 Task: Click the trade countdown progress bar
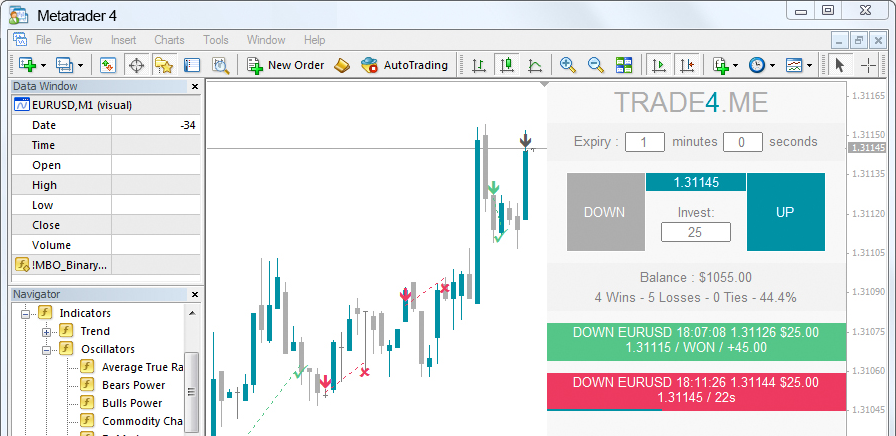point(605,410)
